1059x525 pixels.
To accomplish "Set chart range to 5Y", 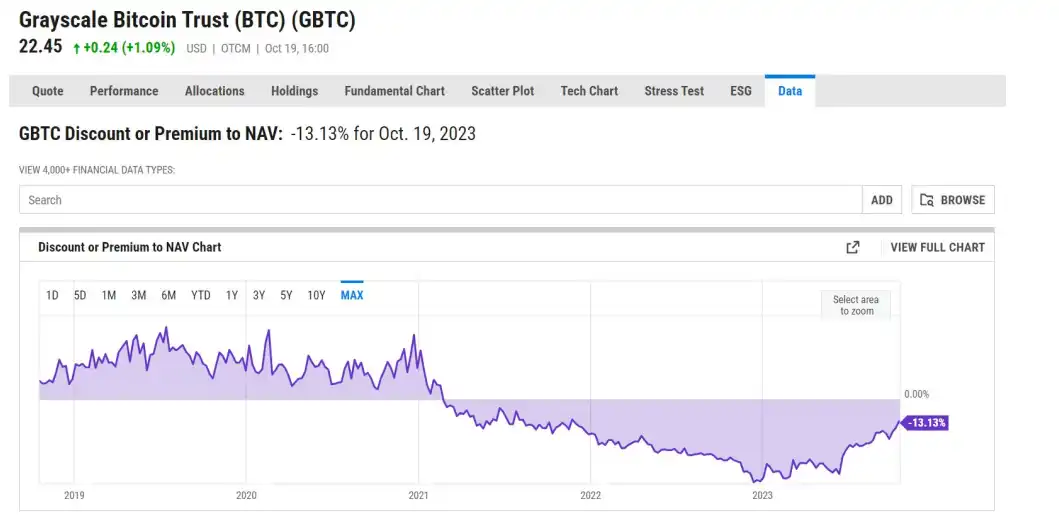I will coord(286,295).
